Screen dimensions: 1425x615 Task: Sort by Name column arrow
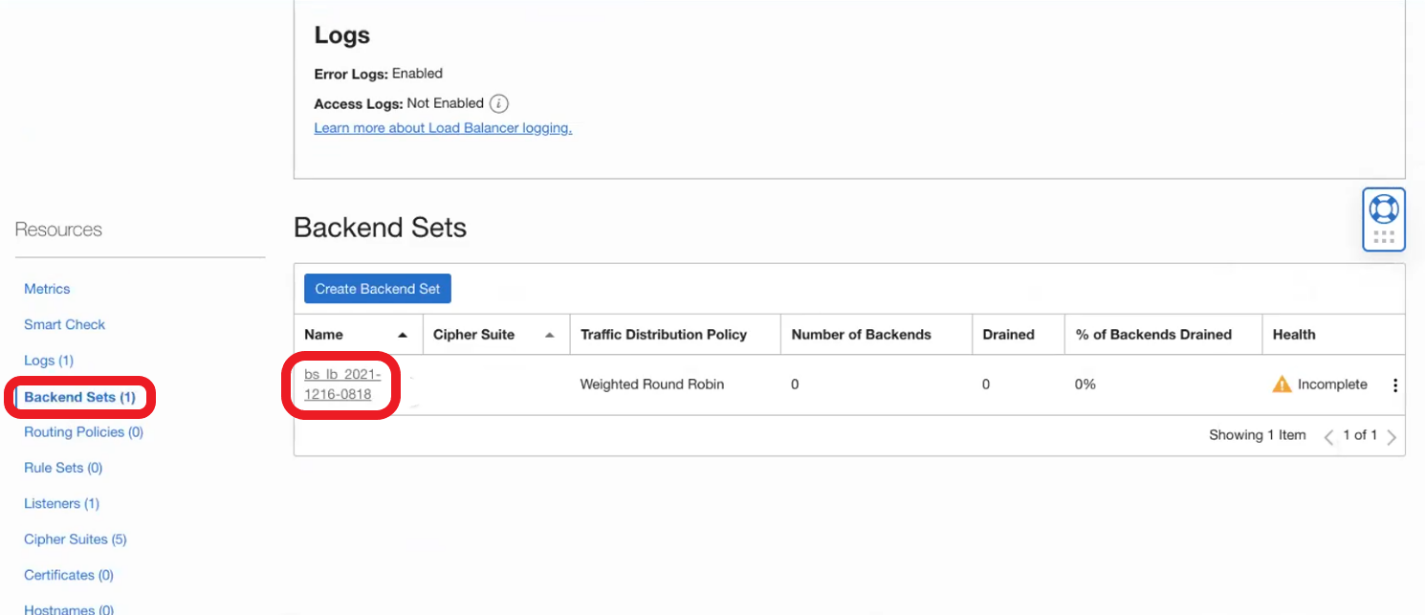click(402, 335)
